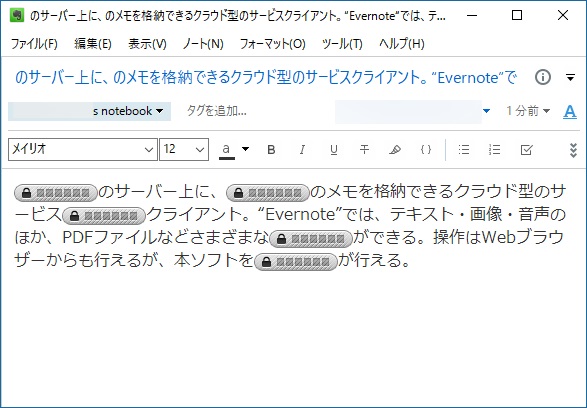The height and width of the screenshot is (408, 587).
Task: Open the フォーマット(O) menu
Action: click(x=273, y=44)
